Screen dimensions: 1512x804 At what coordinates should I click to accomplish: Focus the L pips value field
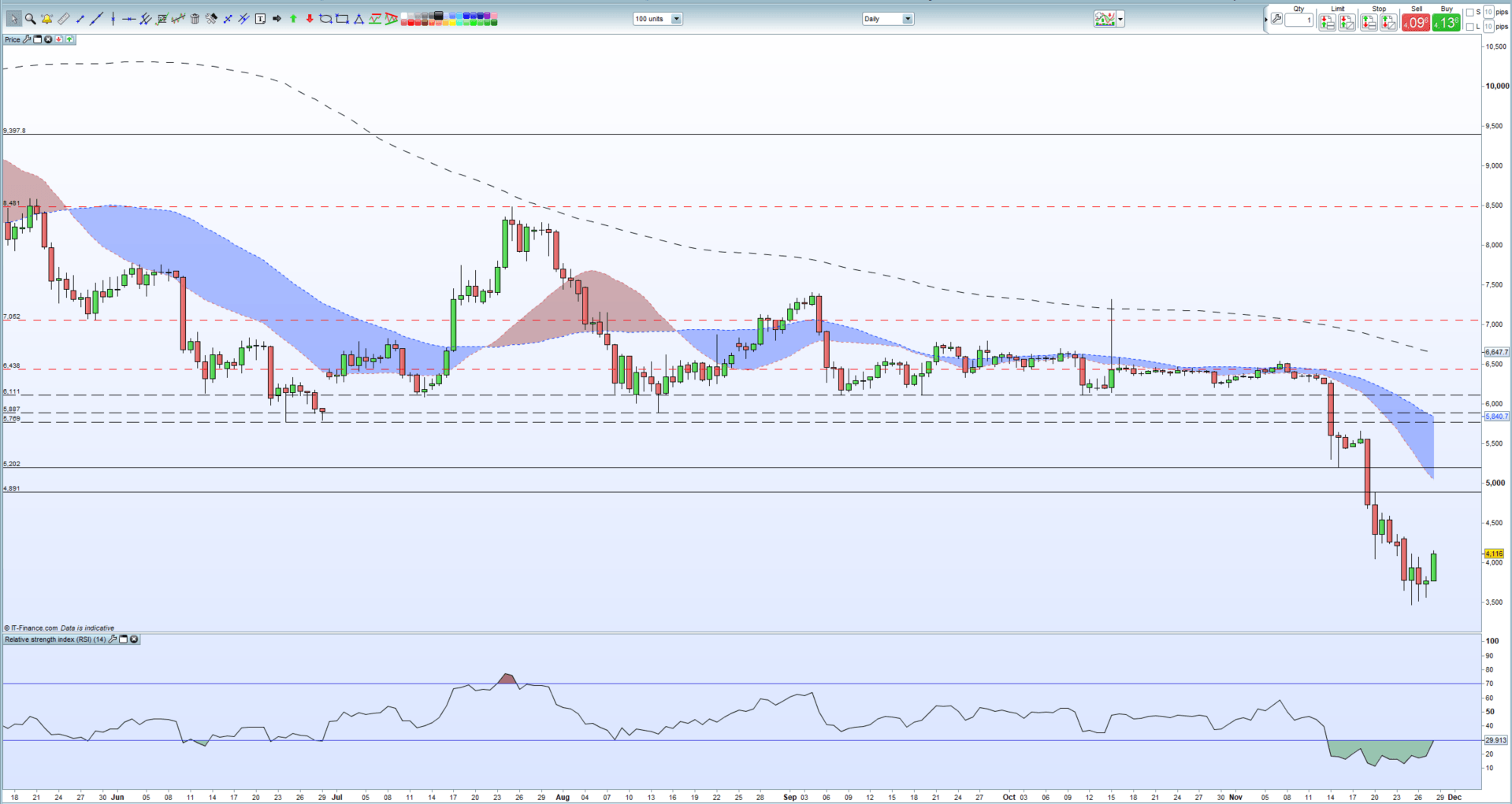click(1488, 27)
